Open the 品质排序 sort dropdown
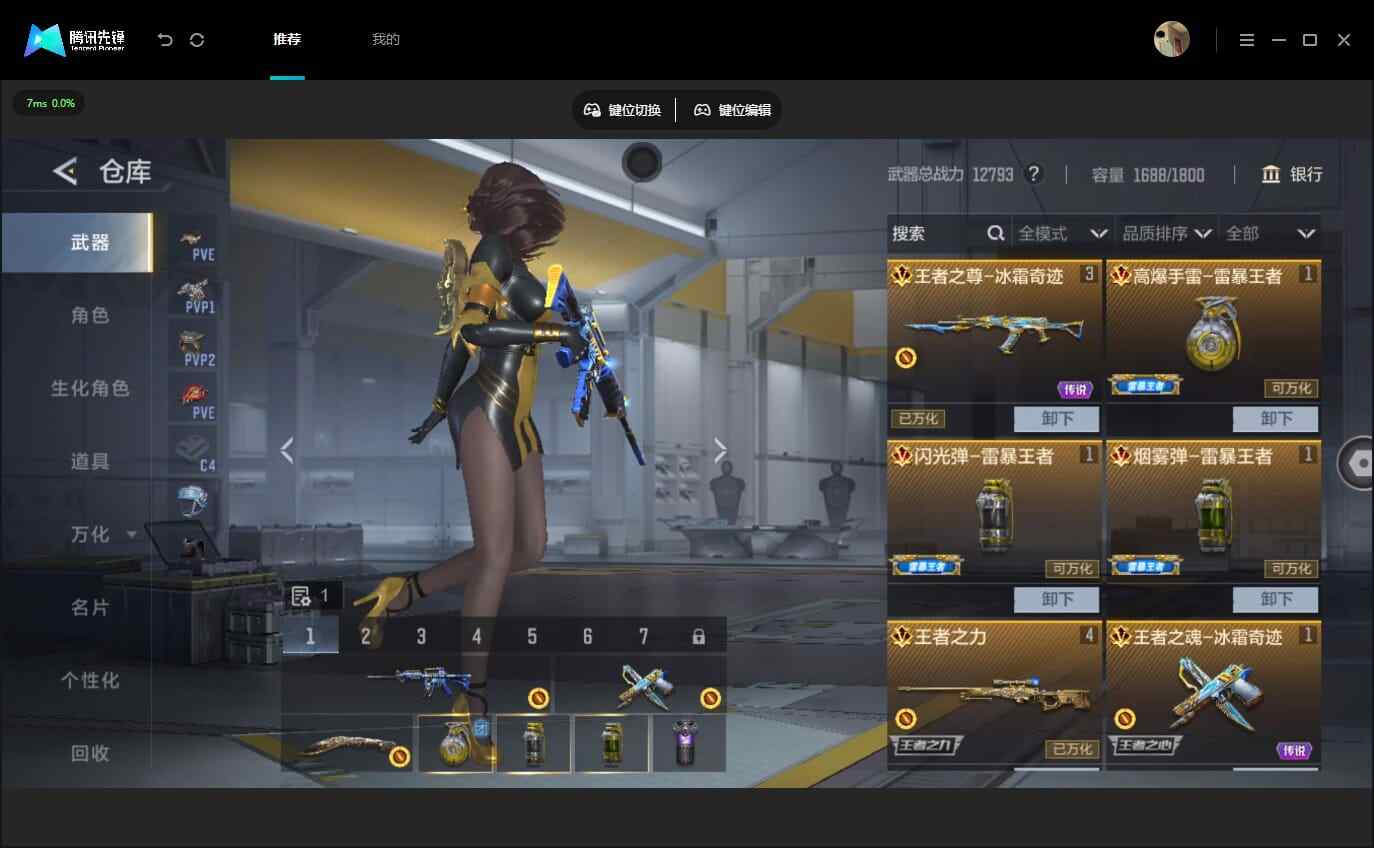Screen dimensions: 1374x848 (x=1167, y=233)
